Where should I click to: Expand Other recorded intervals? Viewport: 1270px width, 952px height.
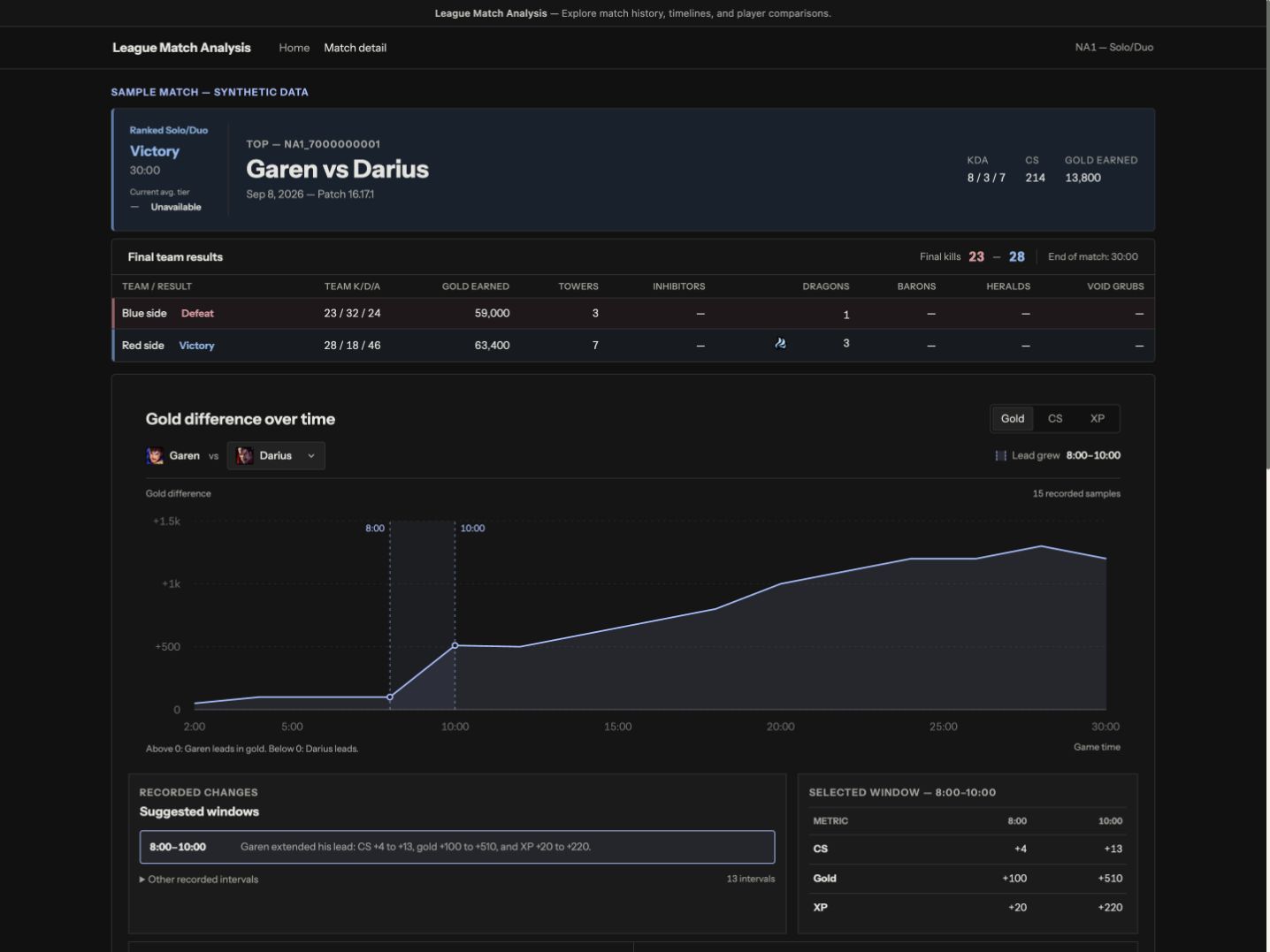pyautogui.click(x=199, y=880)
